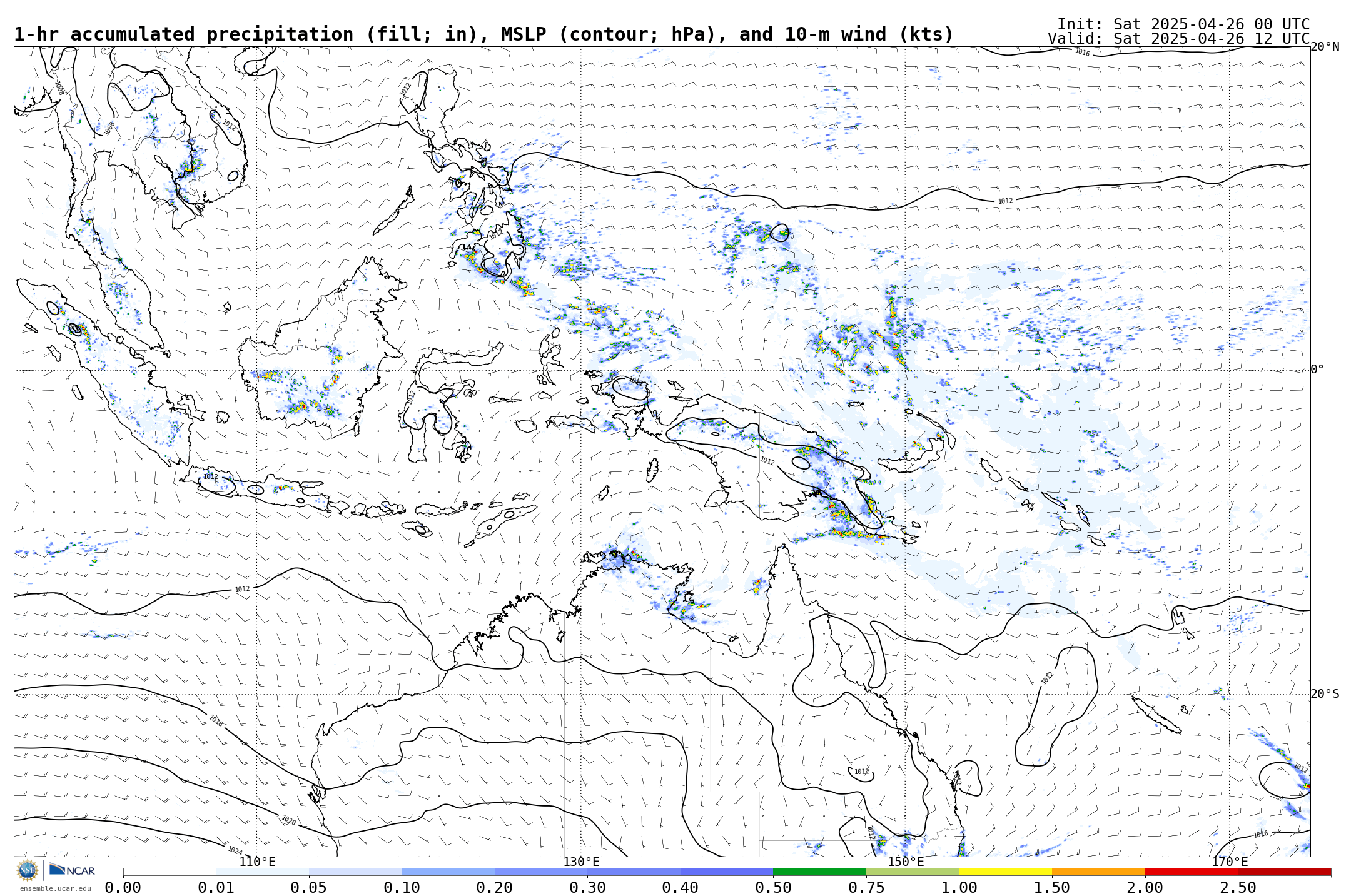Click the 0.75 colorbar label

[x=866, y=888]
